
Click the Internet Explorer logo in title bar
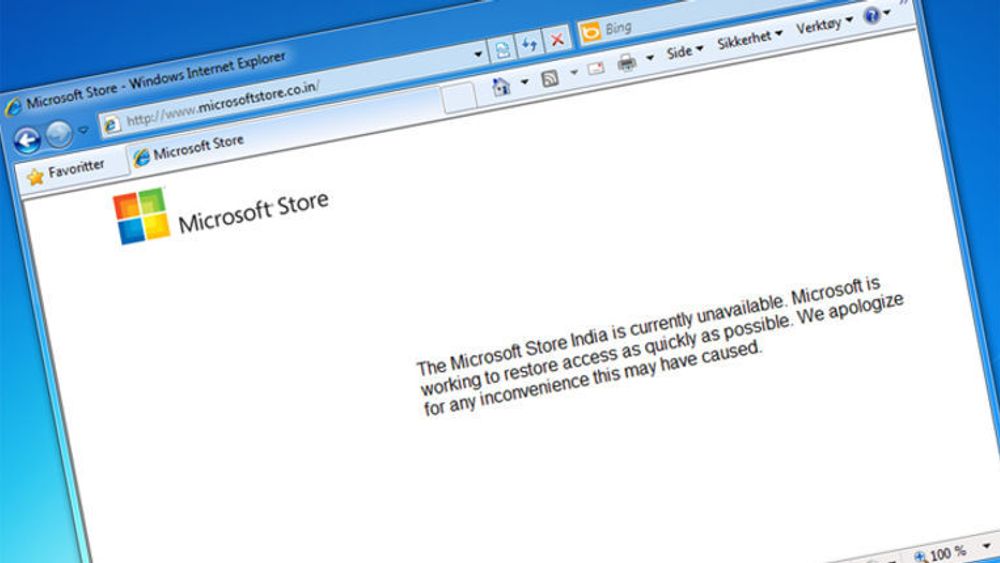click(x=13, y=106)
